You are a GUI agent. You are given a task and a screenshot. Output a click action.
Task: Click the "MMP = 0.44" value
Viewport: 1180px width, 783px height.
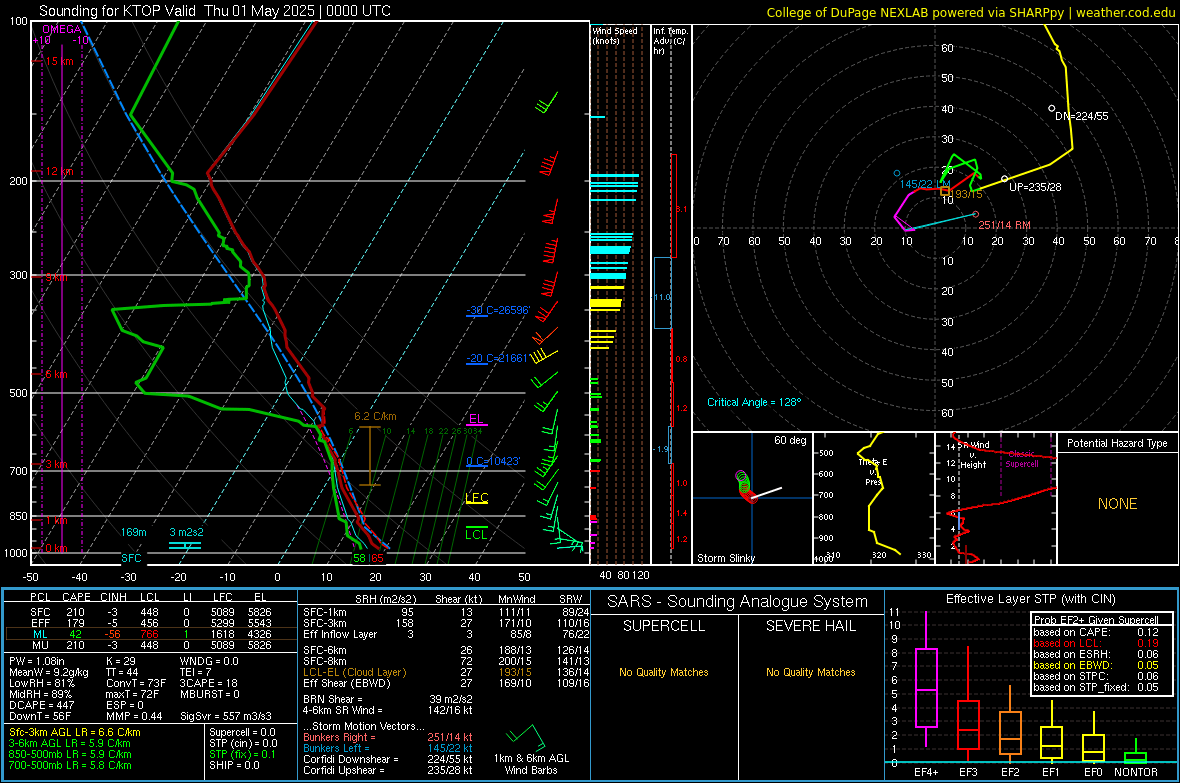(x=134, y=716)
